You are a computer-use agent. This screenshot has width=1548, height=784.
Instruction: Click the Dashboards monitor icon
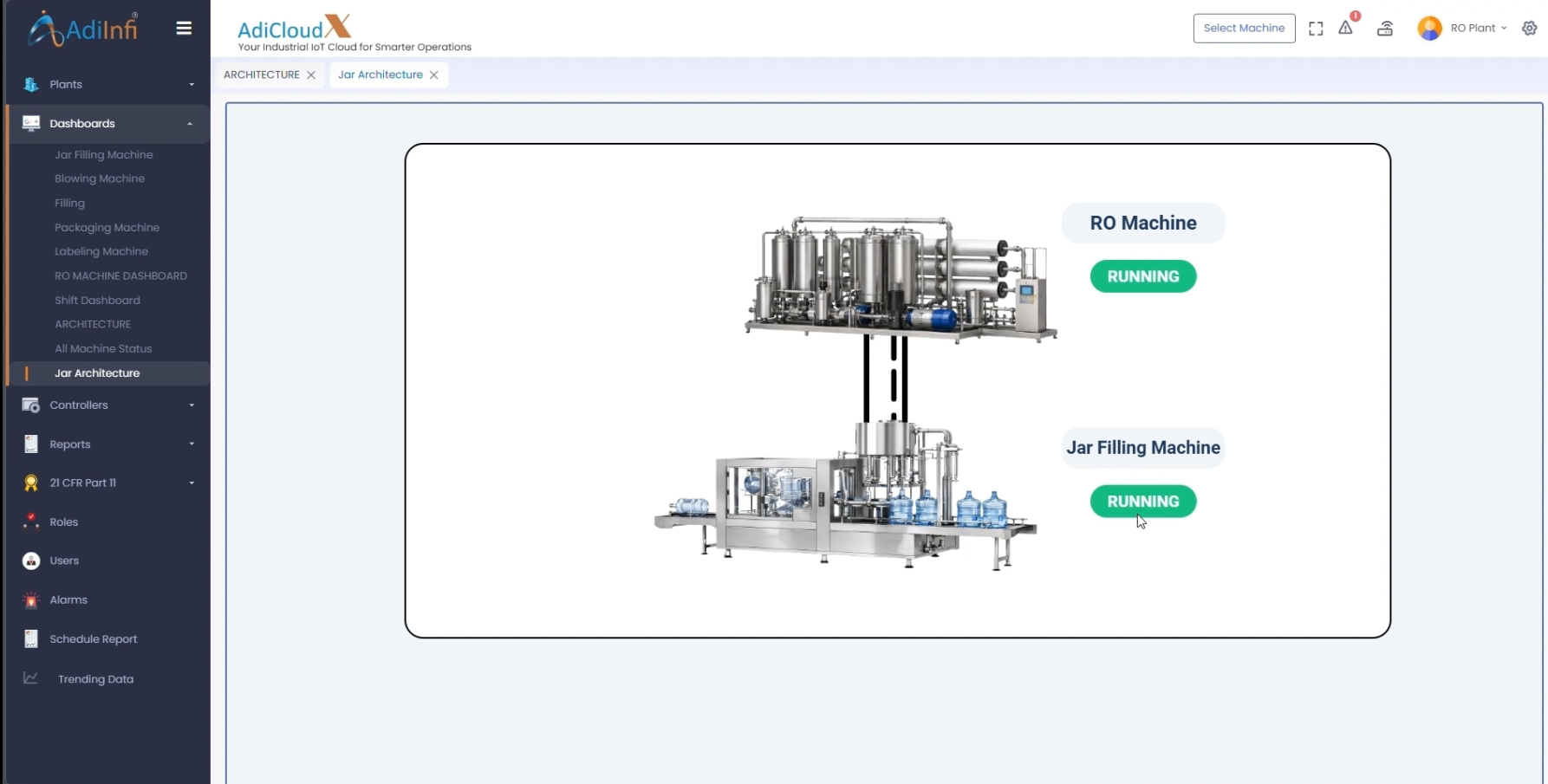31,123
